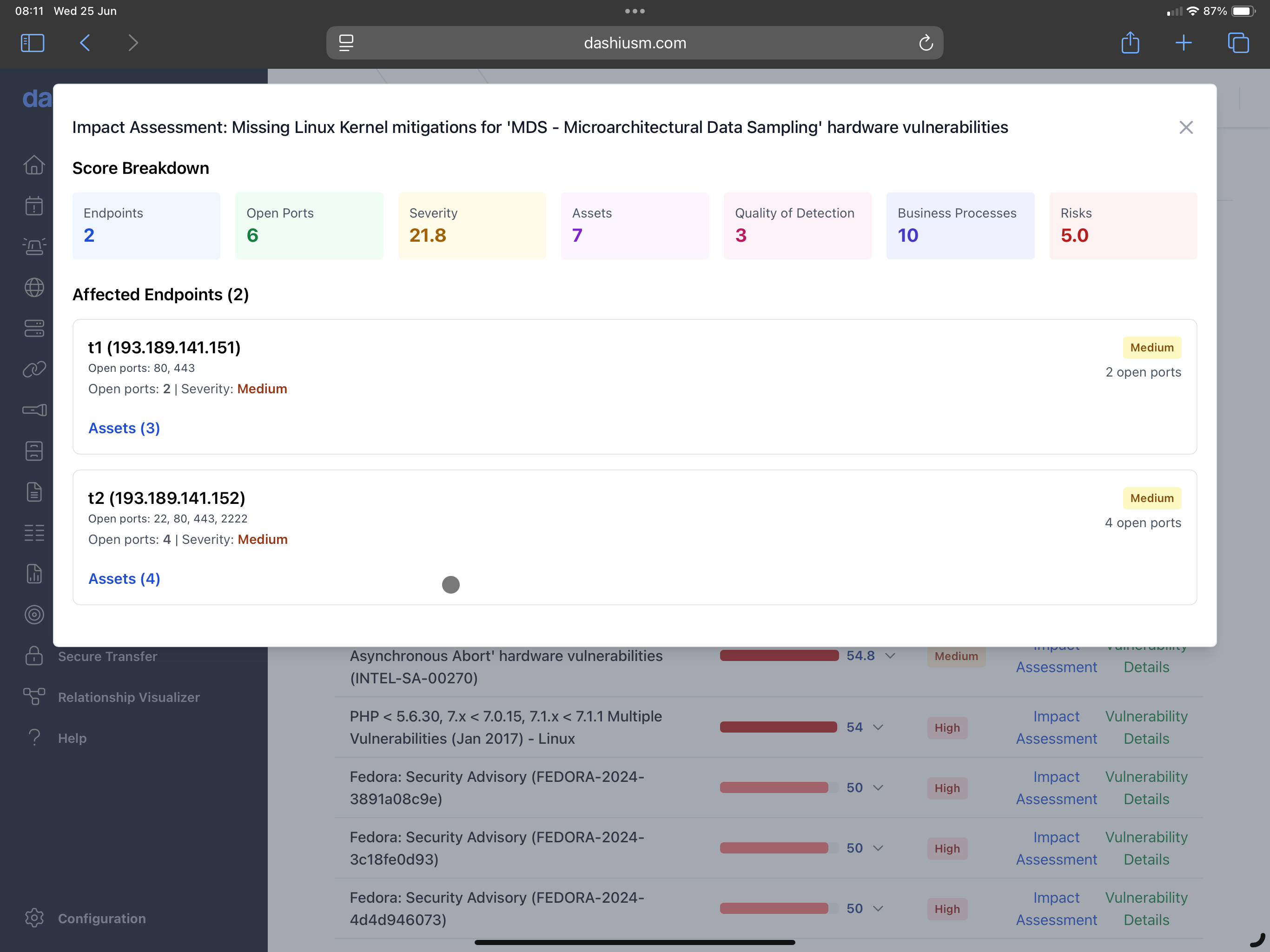
Task: Go back in Safari
Action: [85, 42]
